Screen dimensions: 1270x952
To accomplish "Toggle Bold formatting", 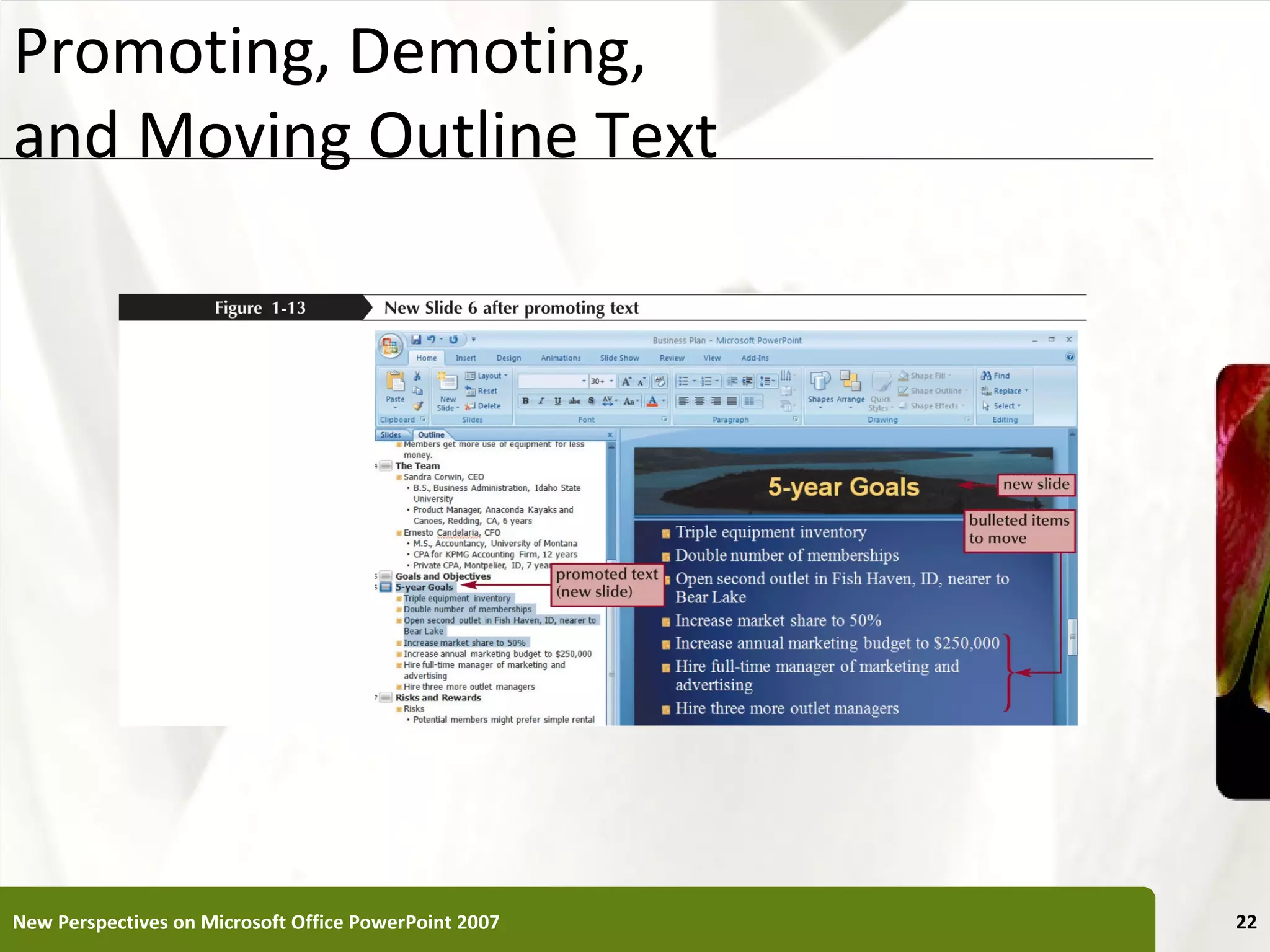I will pos(525,401).
